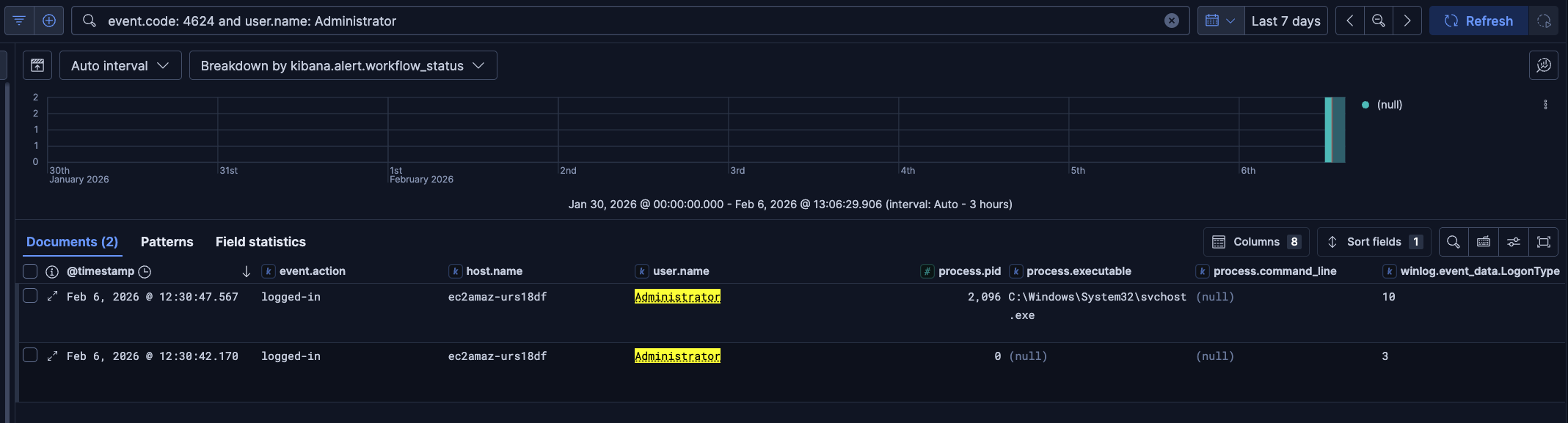Advance to next time window arrow
This screenshot has width=1568, height=423.
click(x=1407, y=21)
